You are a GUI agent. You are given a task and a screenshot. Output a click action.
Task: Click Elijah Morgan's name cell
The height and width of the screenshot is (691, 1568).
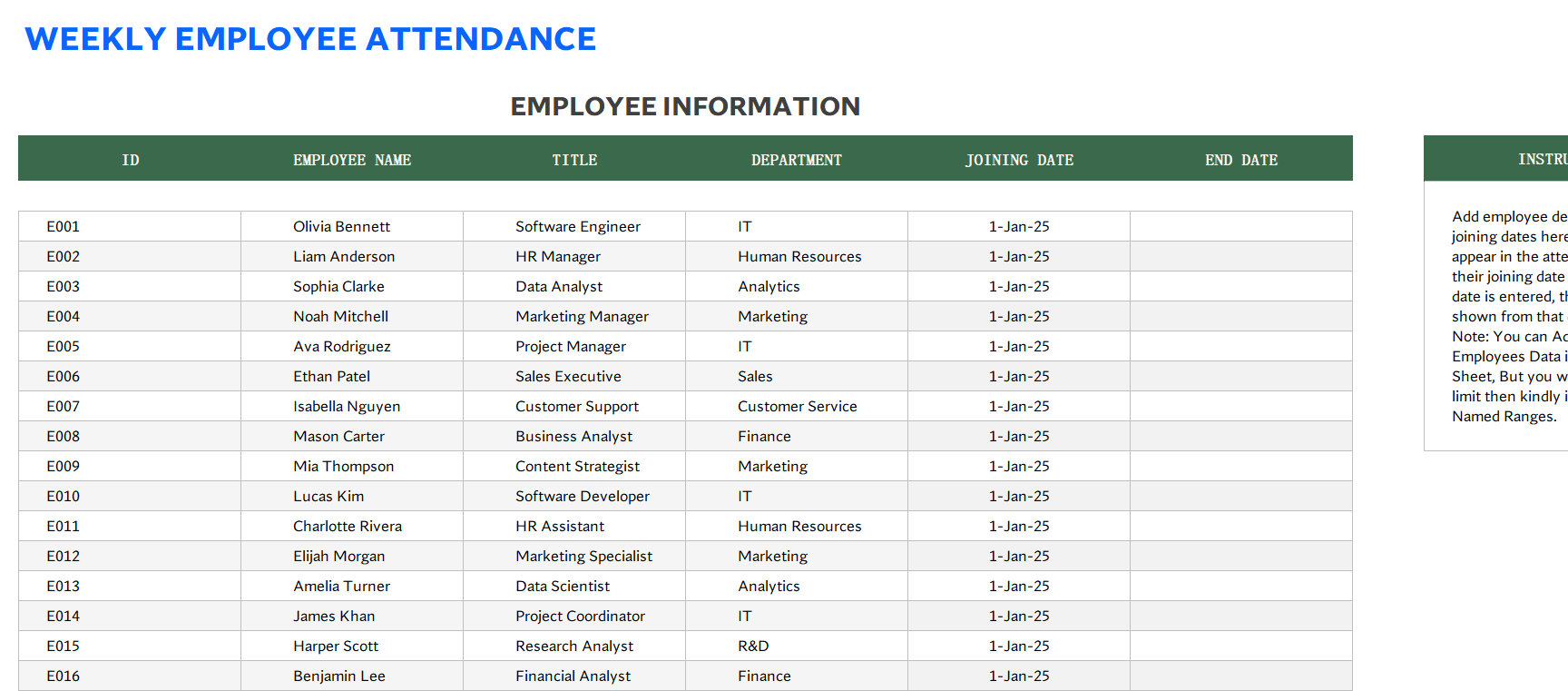(352, 556)
